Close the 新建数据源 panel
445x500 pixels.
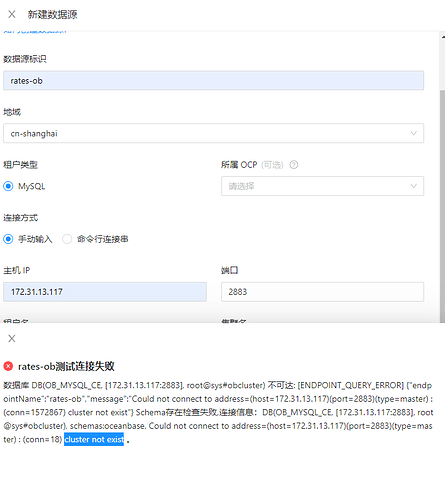(12, 14)
